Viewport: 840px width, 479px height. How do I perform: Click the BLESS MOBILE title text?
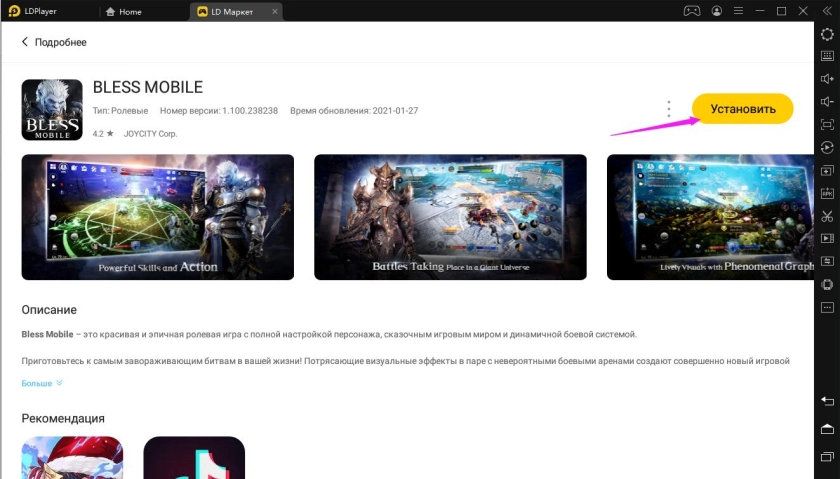point(148,87)
